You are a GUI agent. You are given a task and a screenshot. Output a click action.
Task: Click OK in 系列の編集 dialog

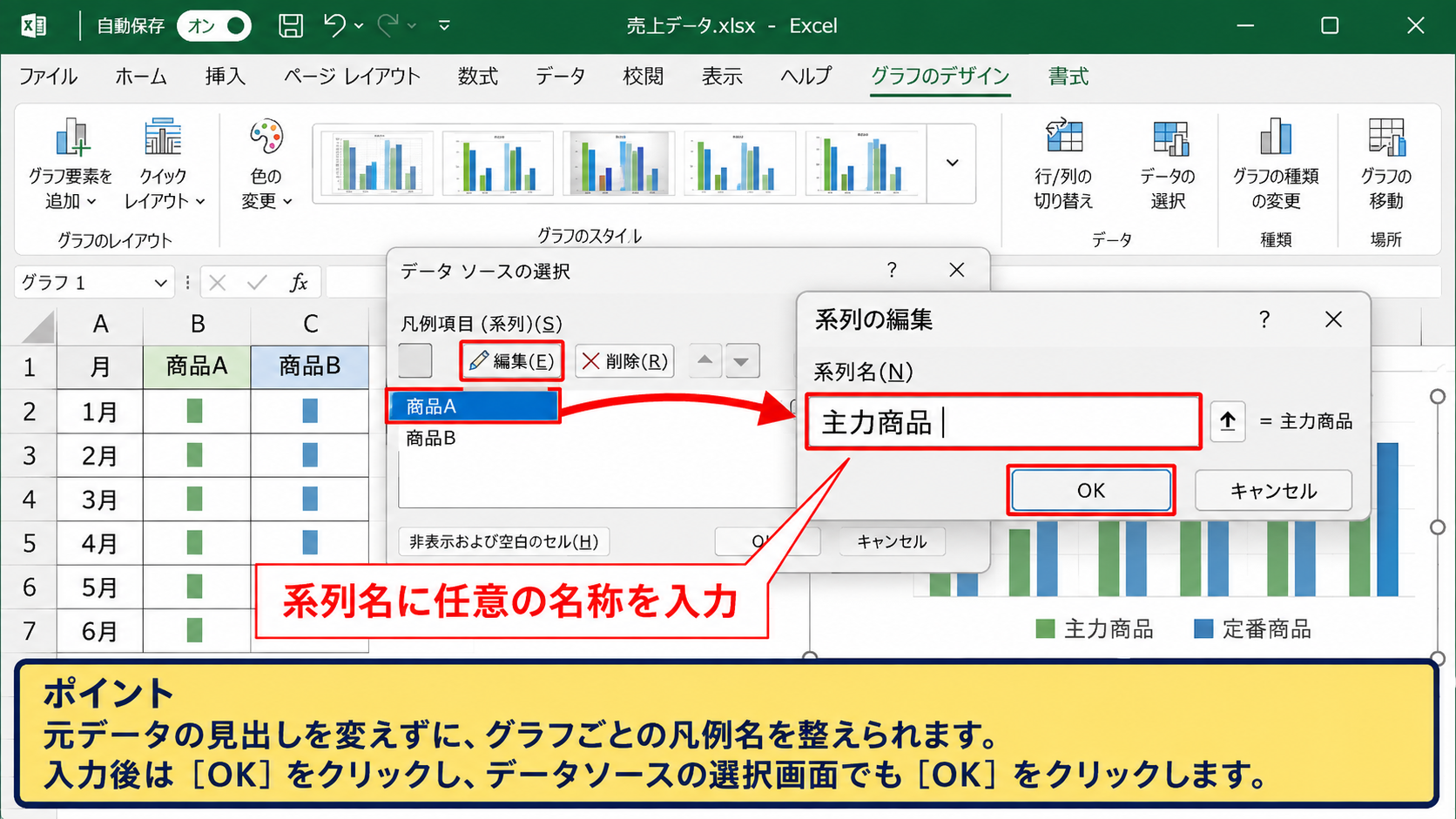pos(1091,491)
